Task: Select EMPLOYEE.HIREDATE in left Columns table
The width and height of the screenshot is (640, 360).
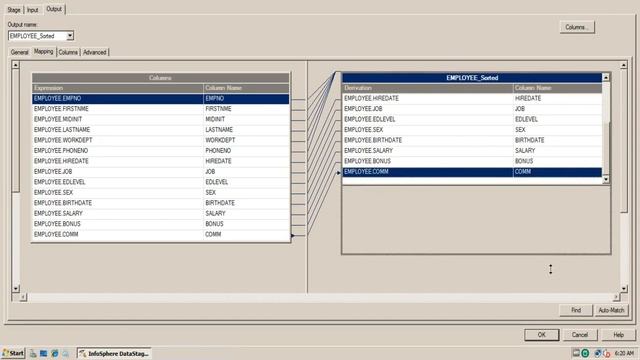Action: (117, 161)
